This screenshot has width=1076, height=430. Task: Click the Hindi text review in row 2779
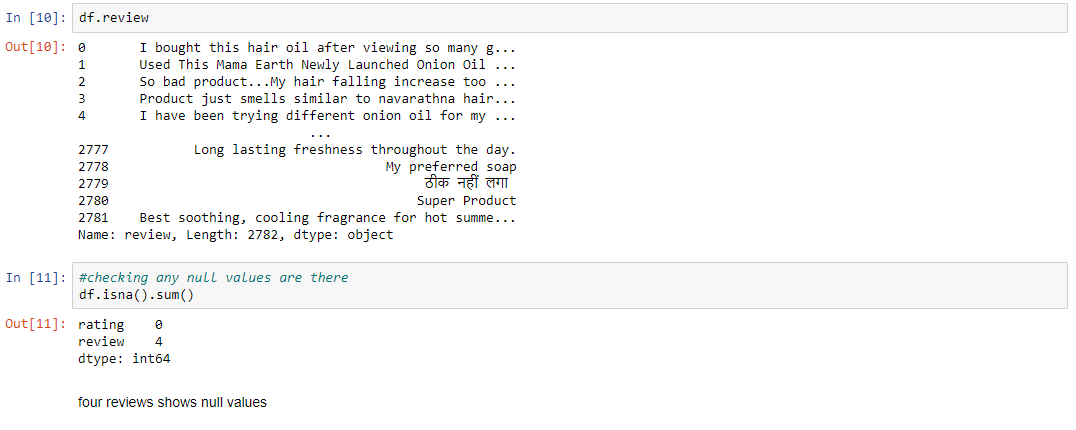[x=467, y=183]
